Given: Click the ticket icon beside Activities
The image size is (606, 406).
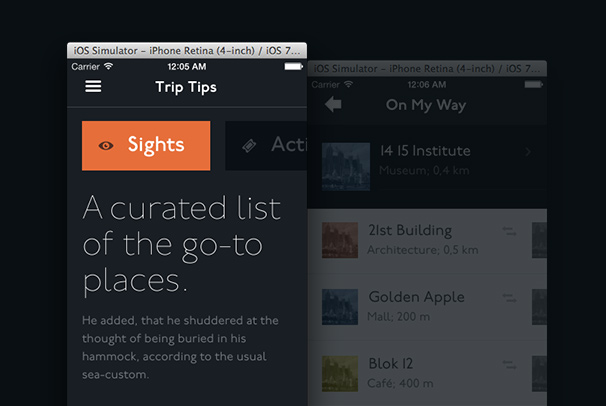Looking at the screenshot, I should pyautogui.click(x=249, y=146).
